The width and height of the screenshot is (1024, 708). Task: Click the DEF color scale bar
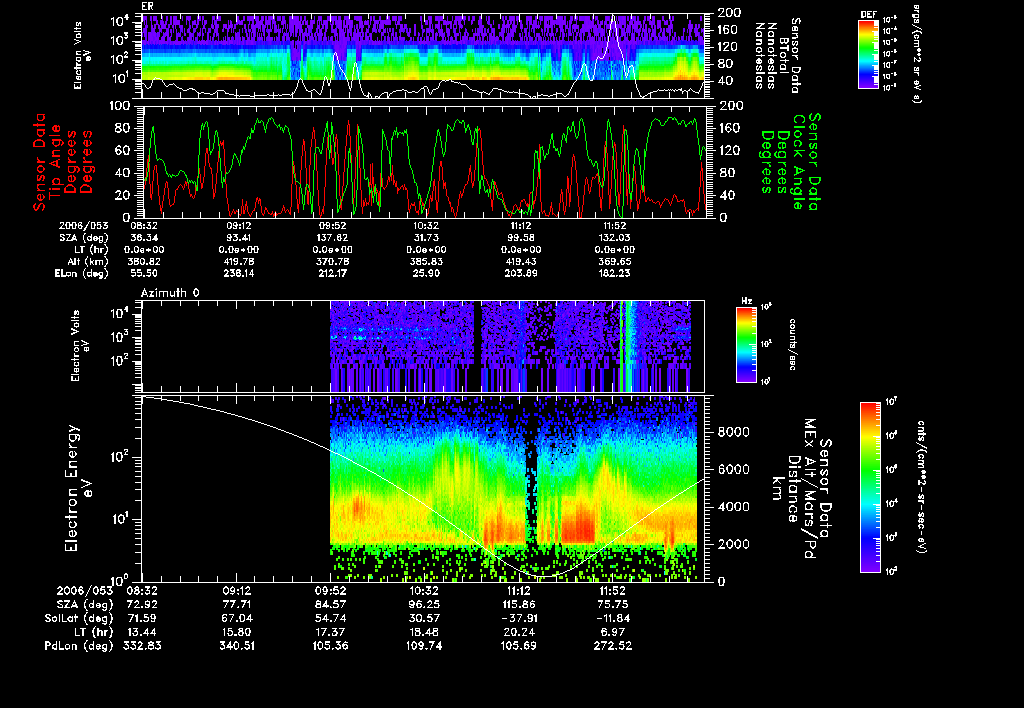pos(868,54)
